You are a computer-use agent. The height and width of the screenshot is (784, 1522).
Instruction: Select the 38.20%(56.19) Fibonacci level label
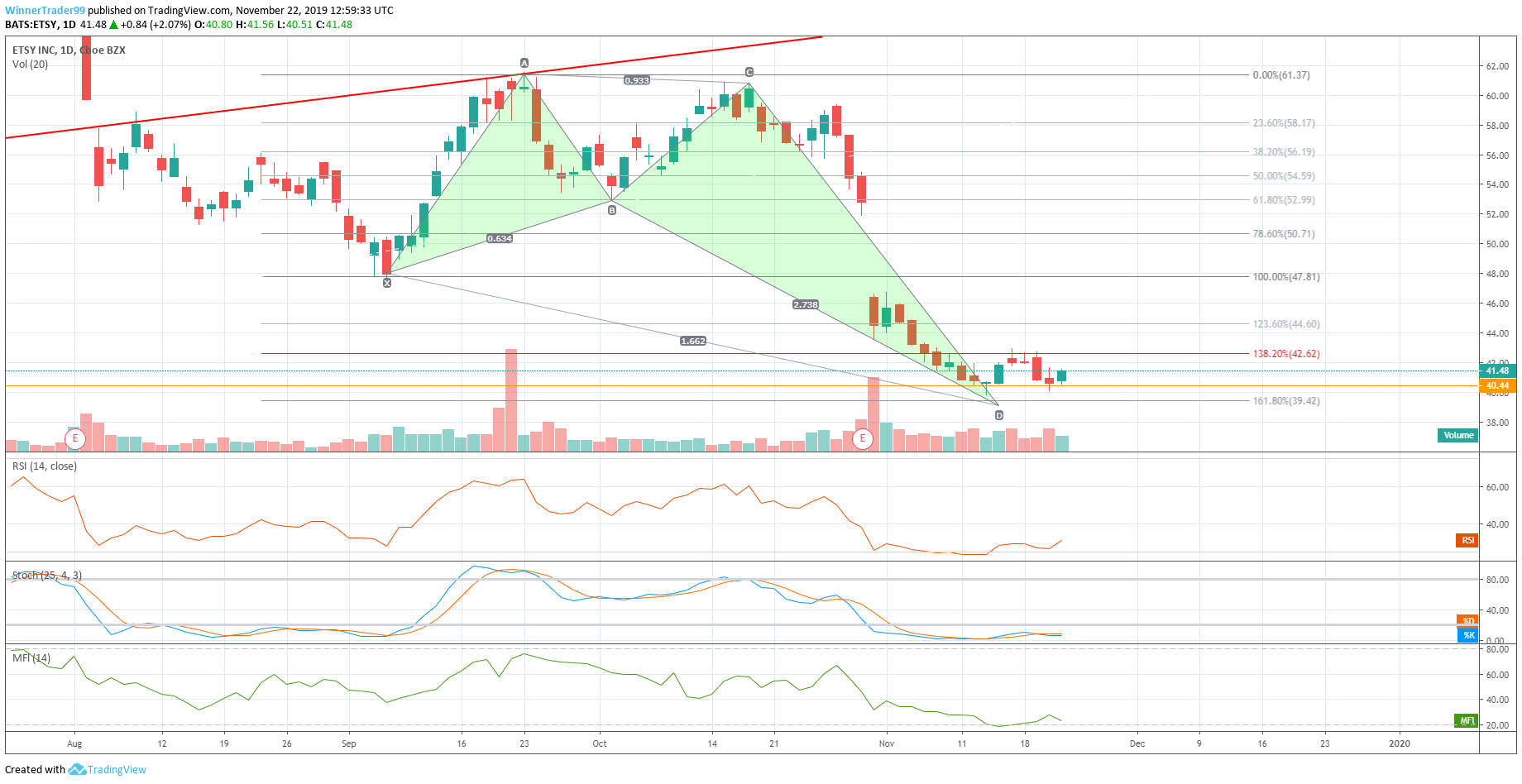tap(1284, 152)
